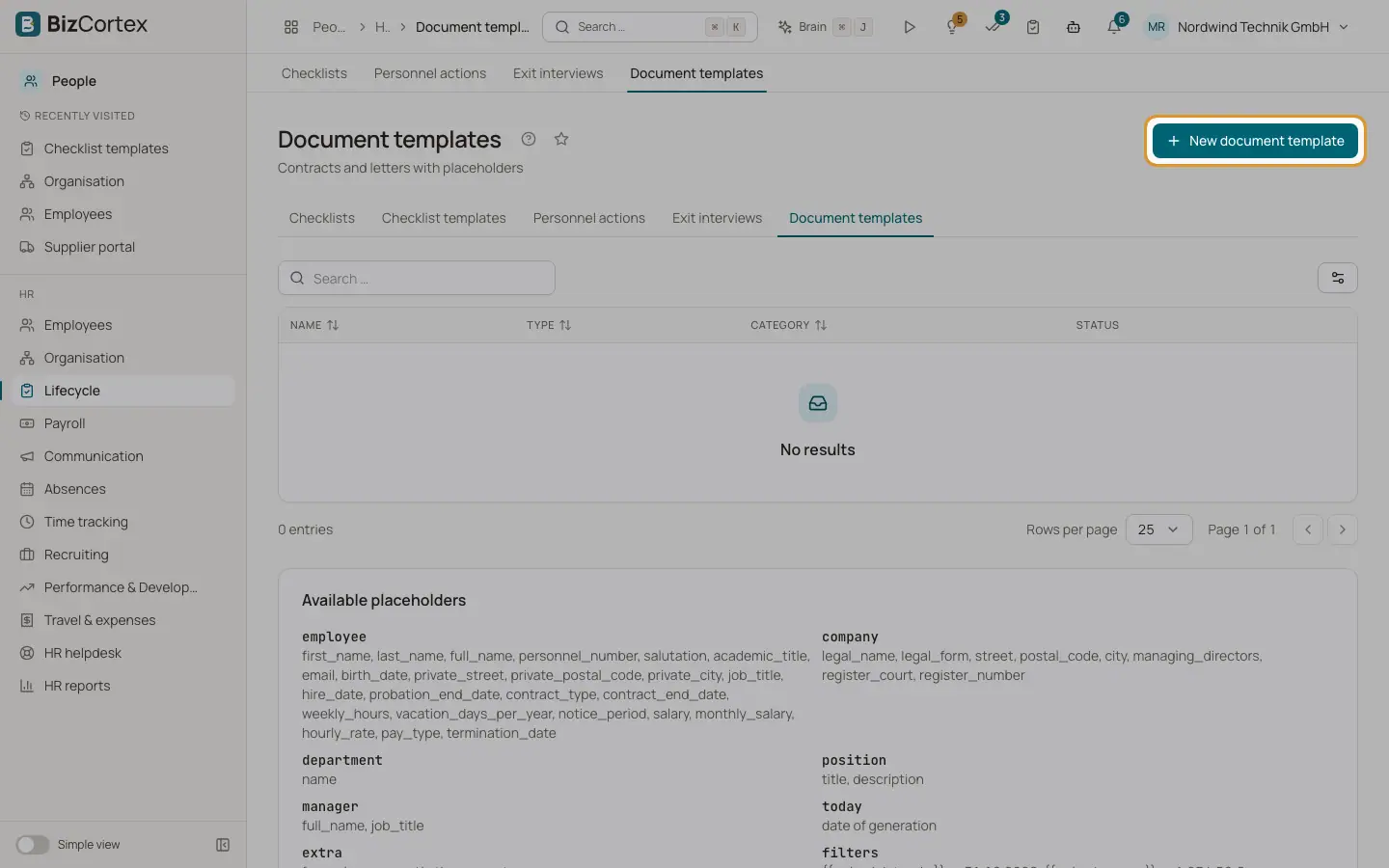Click the apps grid icon in the breadcrumb
The height and width of the screenshot is (868, 1389).
point(291,27)
